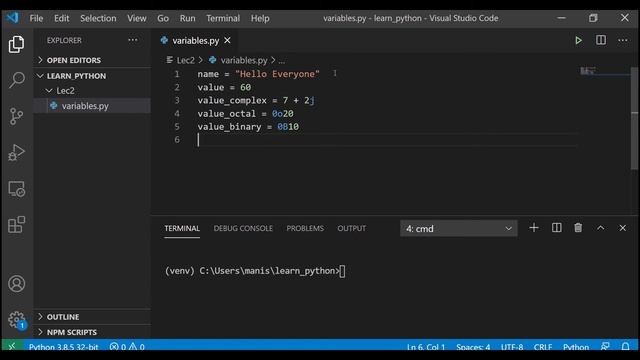Close the terminal panel
This screenshot has height=360, width=640.
622,228
